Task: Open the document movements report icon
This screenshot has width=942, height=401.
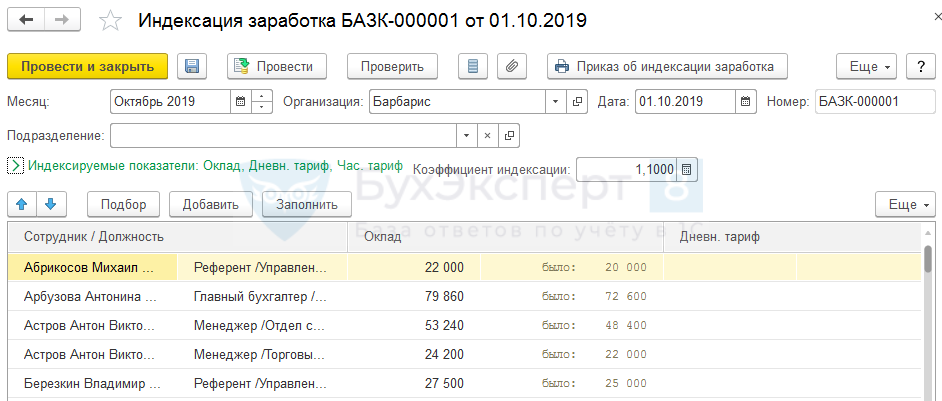Action: pos(474,67)
